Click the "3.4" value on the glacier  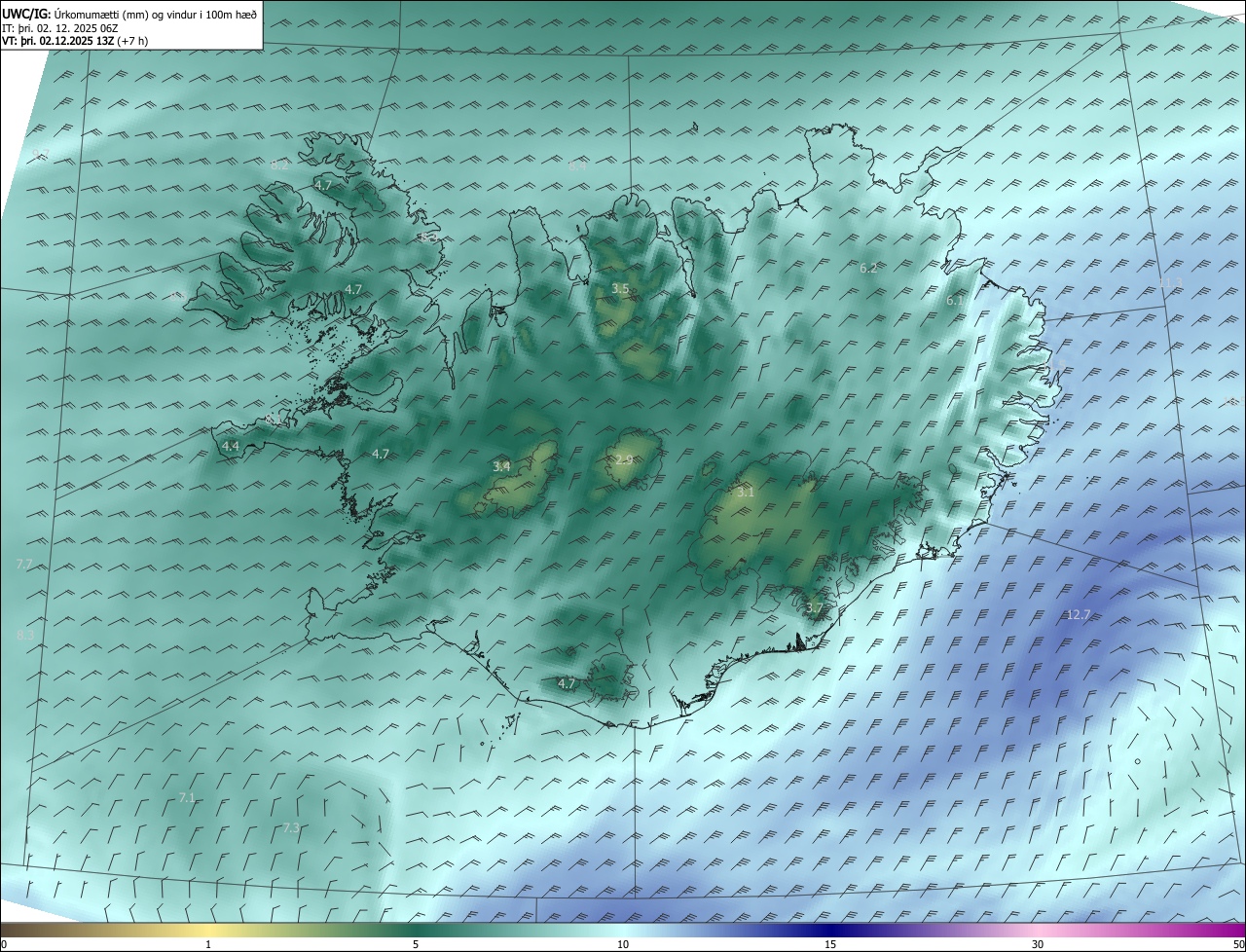501,467
